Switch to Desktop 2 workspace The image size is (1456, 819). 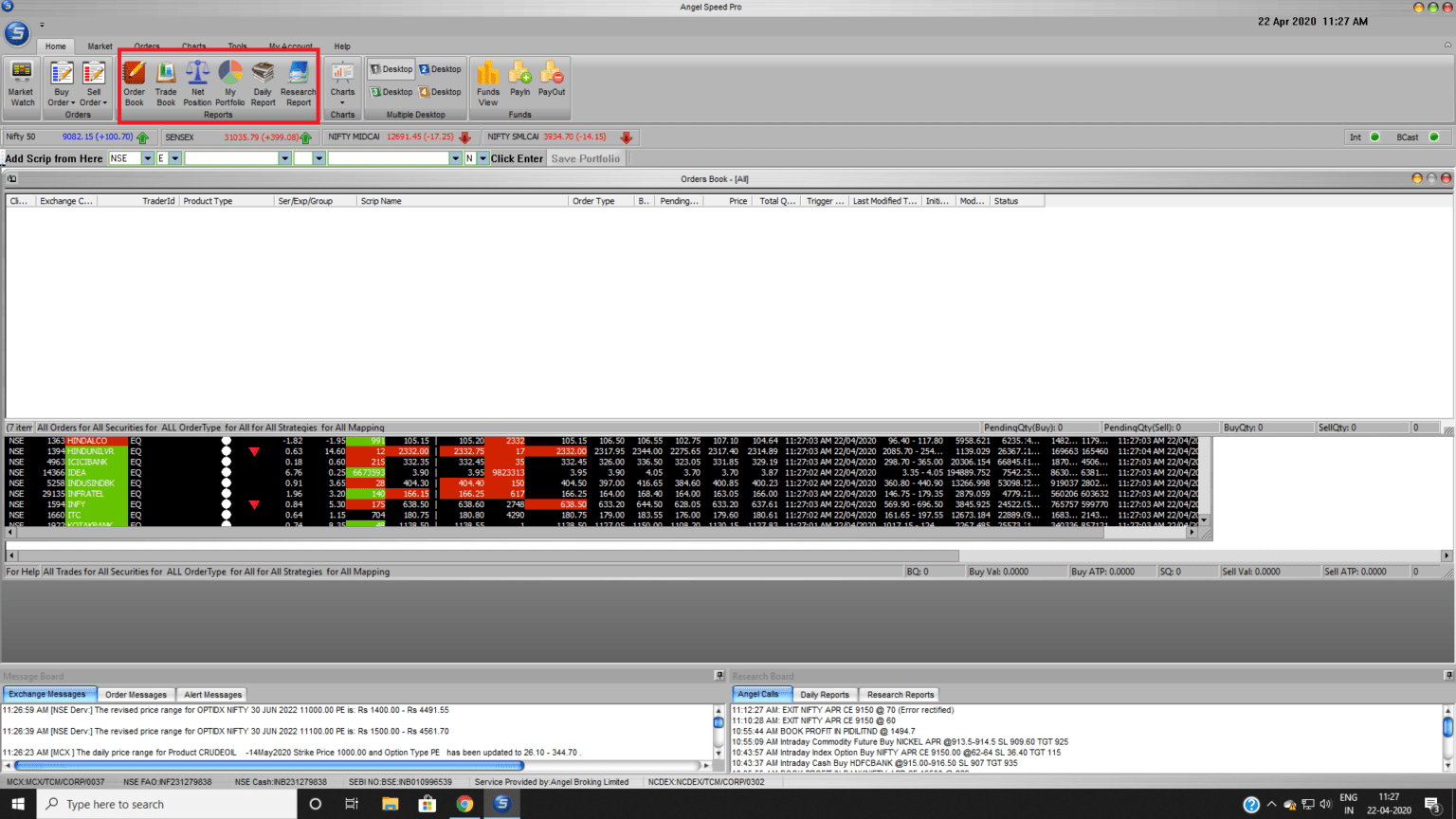point(439,68)
